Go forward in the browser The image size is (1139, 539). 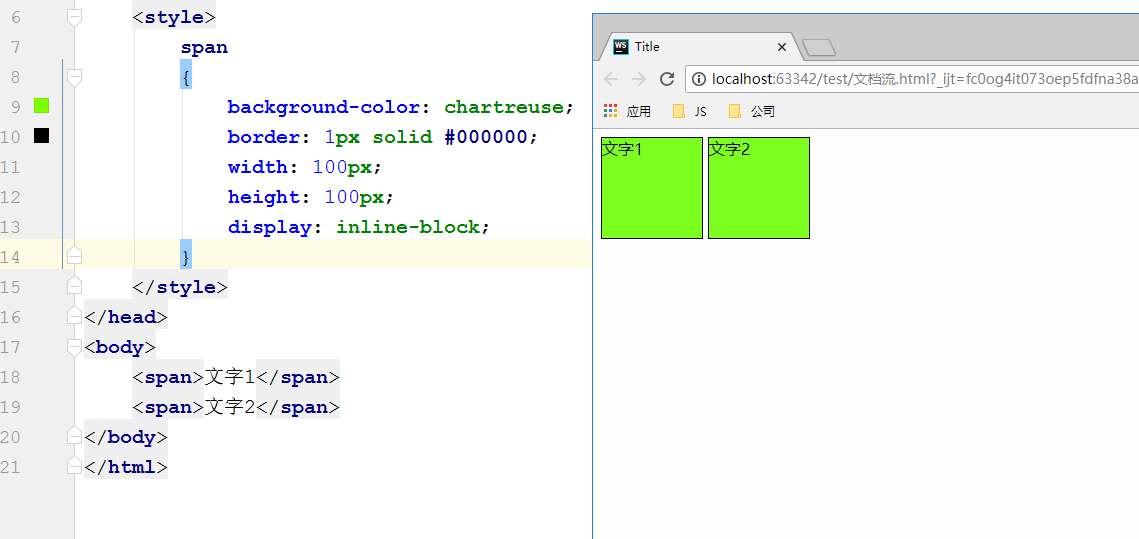tap(639, 79)
